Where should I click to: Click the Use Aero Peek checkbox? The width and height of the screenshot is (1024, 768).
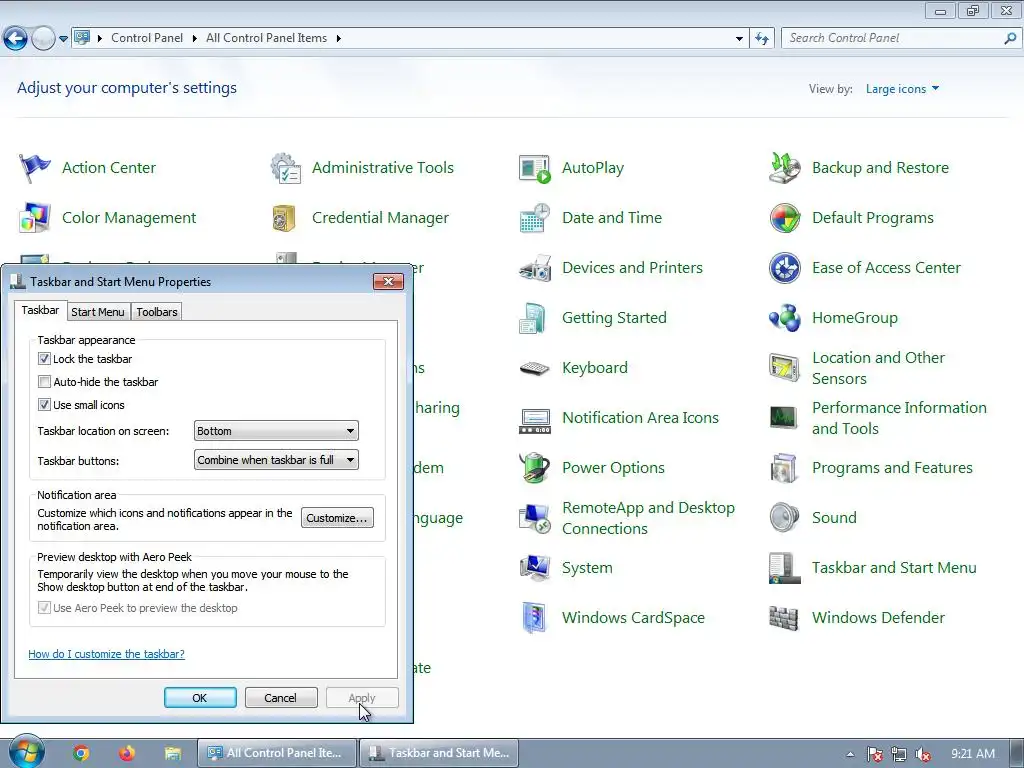click(x=44, y=608)
